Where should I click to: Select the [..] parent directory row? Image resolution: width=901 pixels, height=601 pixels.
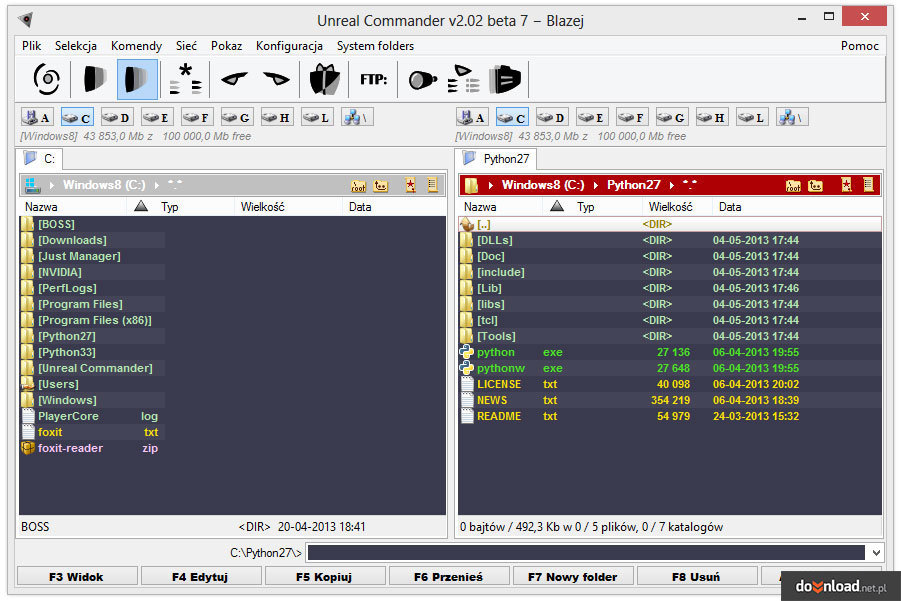670,224
